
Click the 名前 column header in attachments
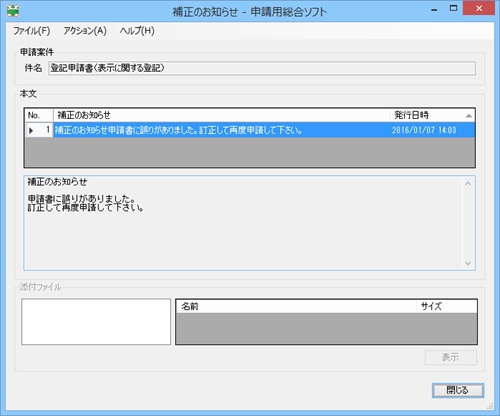tap(296, 306)
